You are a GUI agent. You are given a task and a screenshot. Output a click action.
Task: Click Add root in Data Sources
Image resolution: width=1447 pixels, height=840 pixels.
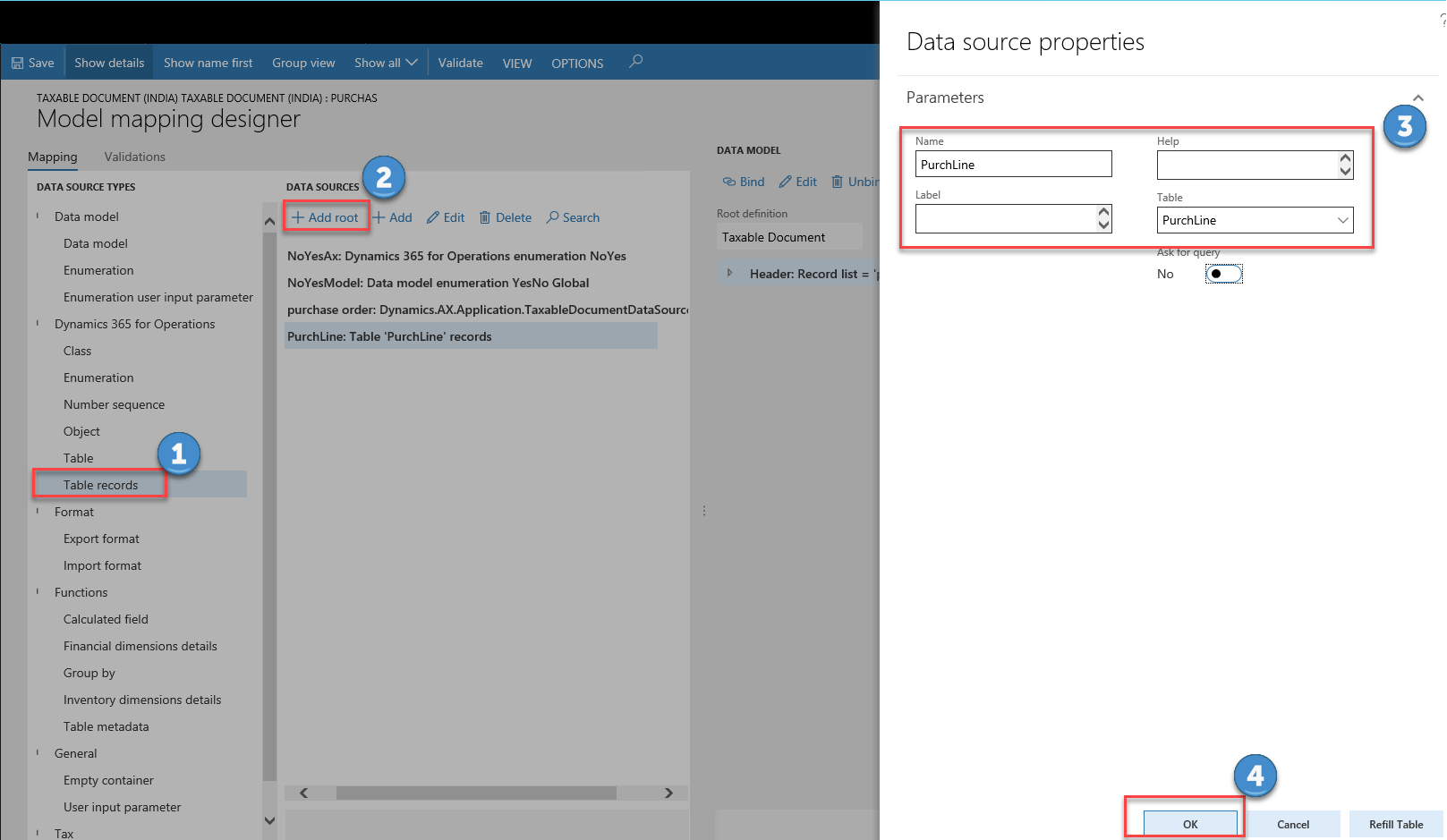tap(325, 216)
